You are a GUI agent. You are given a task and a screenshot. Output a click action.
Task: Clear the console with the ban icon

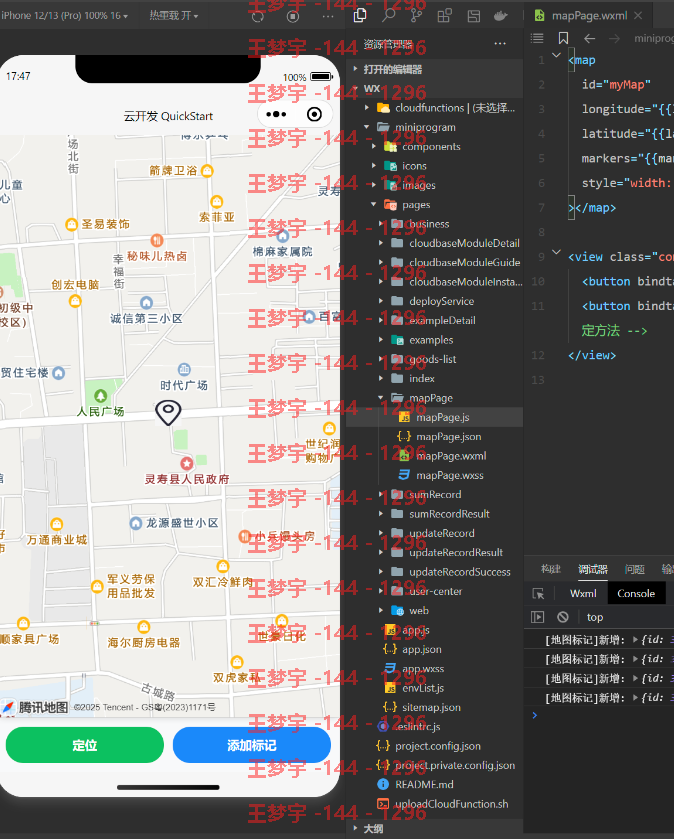[x=563, y=617]
